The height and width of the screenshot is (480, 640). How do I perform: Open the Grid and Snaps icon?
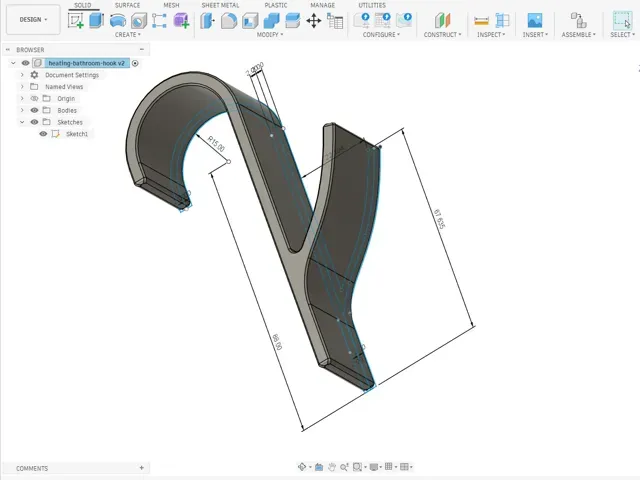(389, 466)
